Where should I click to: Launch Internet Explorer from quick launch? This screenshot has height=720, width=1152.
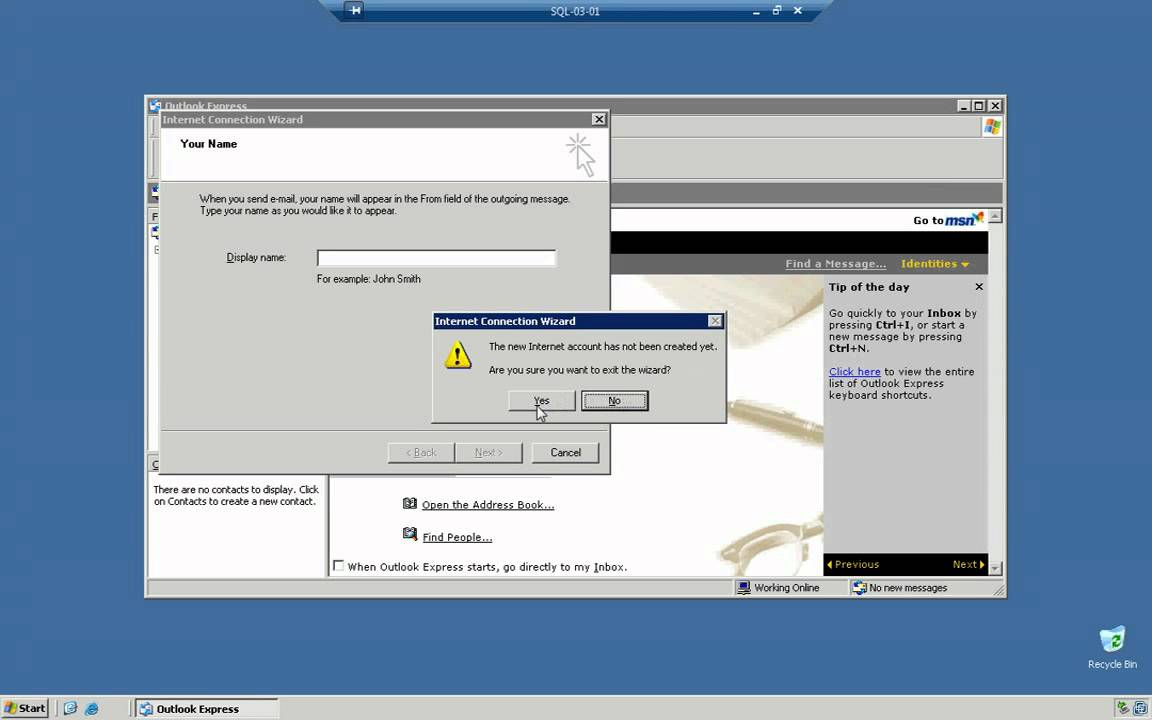[91, 708]
